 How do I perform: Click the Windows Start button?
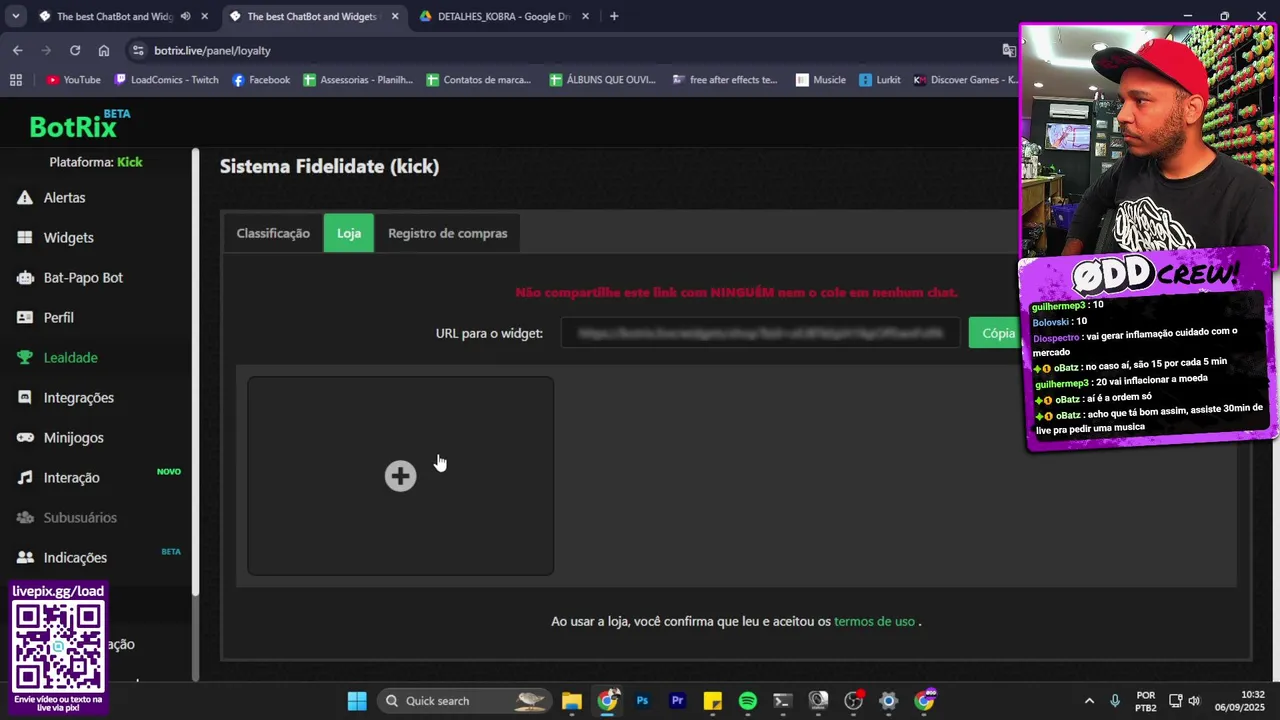click(x=357, y=701)
